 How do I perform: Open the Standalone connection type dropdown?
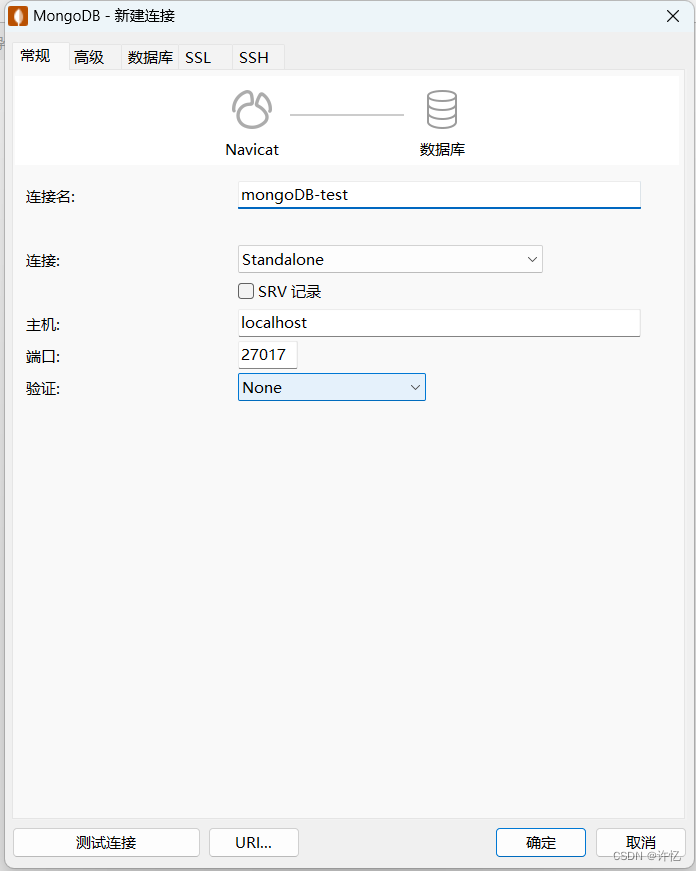point(390,259)
